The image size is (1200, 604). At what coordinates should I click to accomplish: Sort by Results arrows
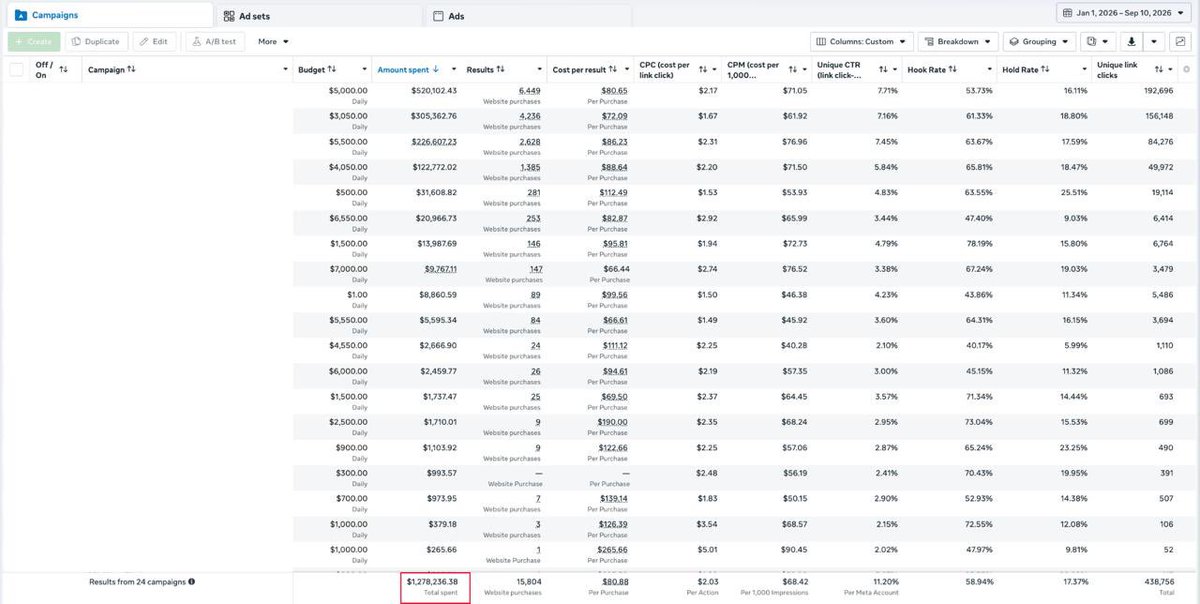(500, 69)
